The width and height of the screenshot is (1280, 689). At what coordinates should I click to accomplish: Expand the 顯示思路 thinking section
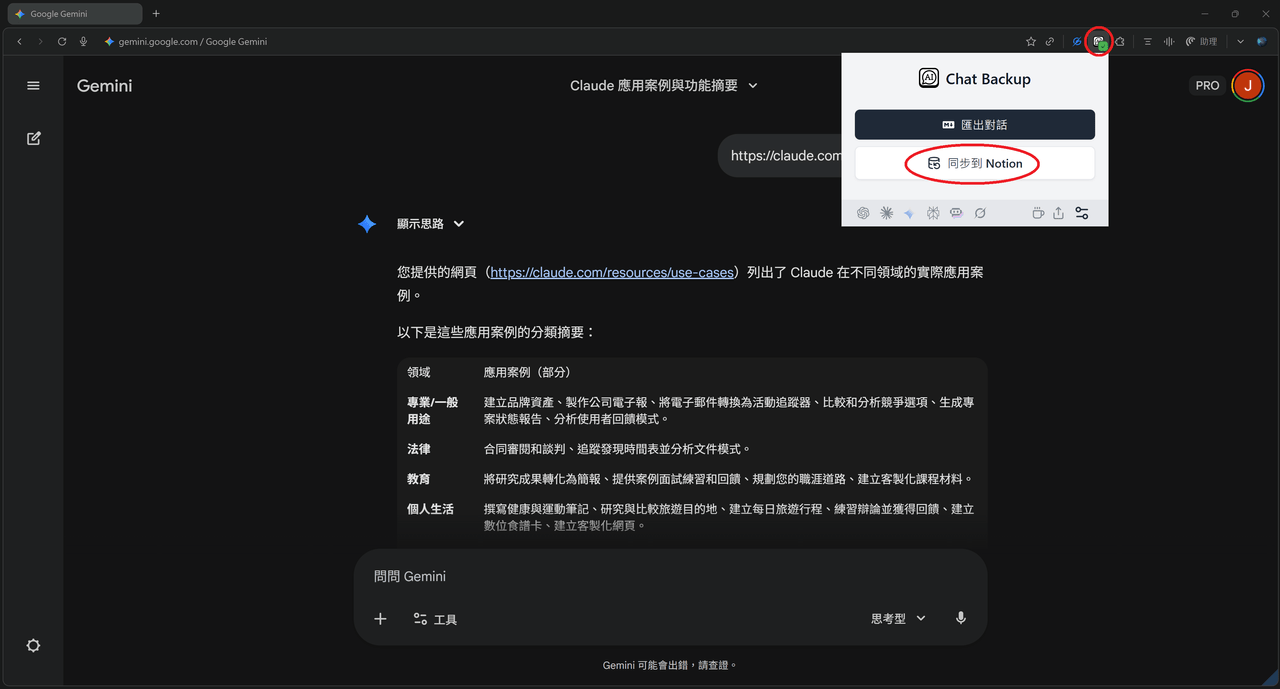pos(431,224)
